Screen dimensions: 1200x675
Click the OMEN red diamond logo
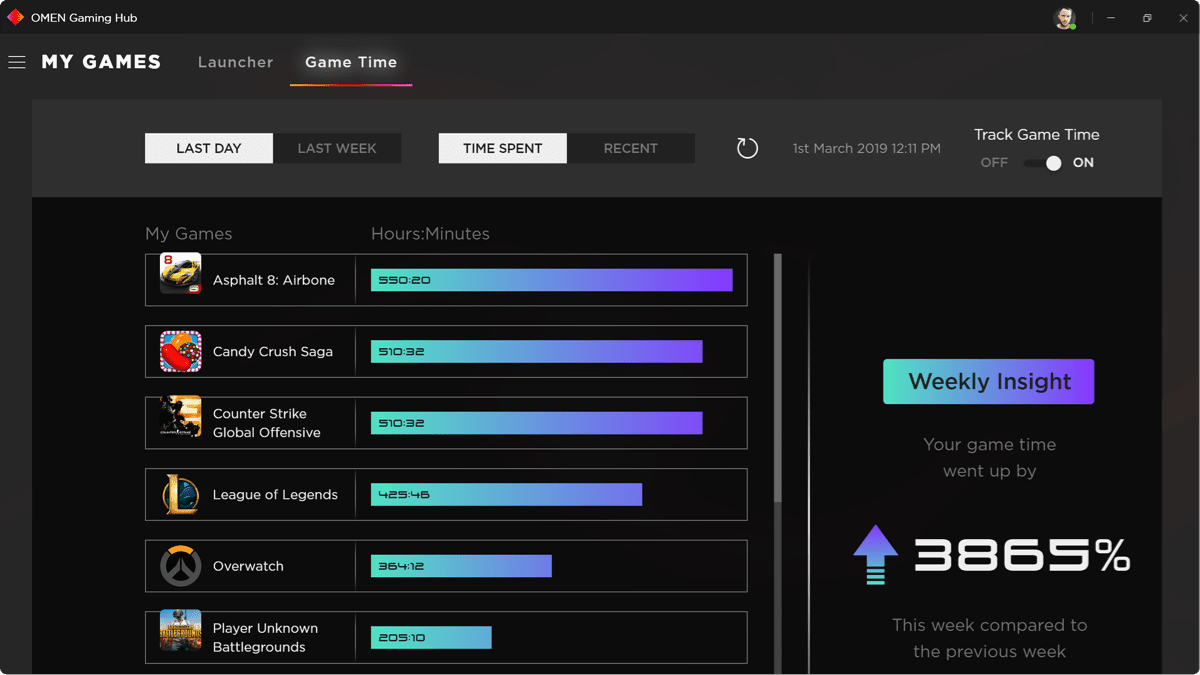point(15,17)
